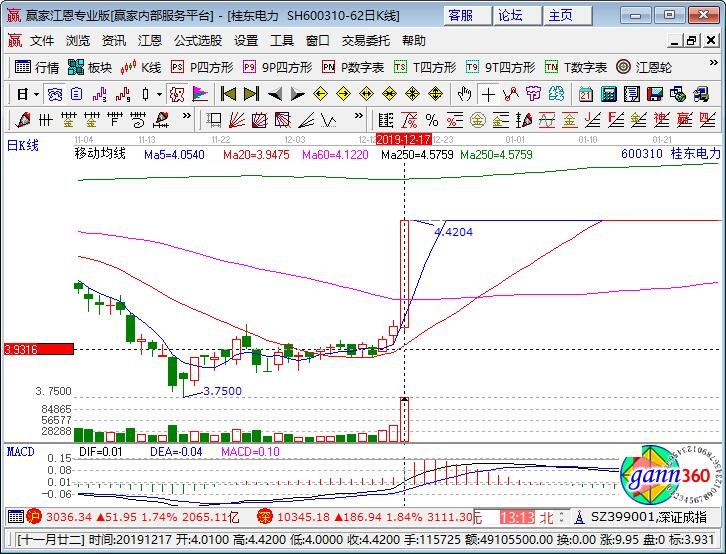The image size is (726, 554).
Task: Open the notepad icon
Action: [632, 94]
